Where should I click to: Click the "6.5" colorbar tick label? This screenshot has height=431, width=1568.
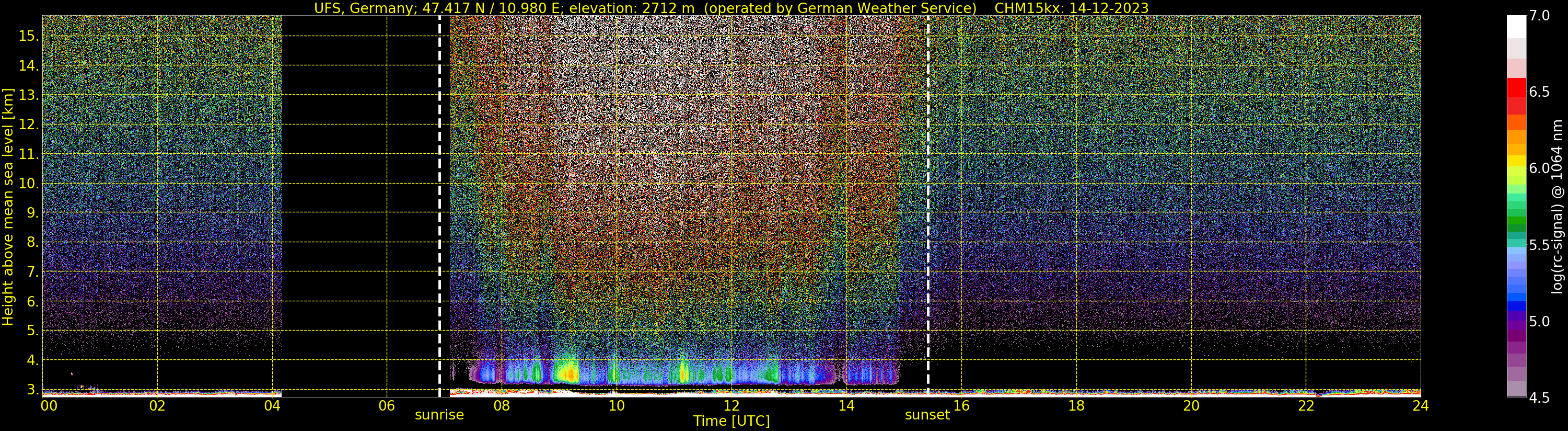tap(1539, 92)
